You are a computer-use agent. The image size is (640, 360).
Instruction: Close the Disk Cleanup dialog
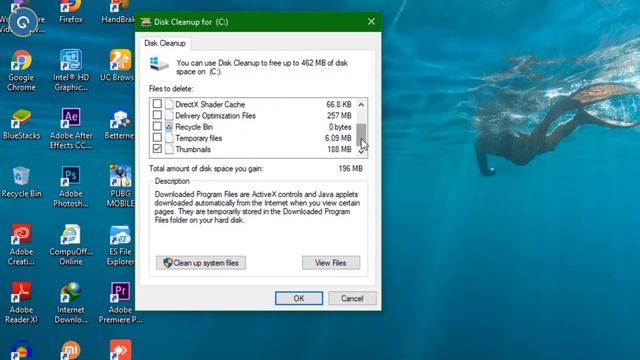371,22
